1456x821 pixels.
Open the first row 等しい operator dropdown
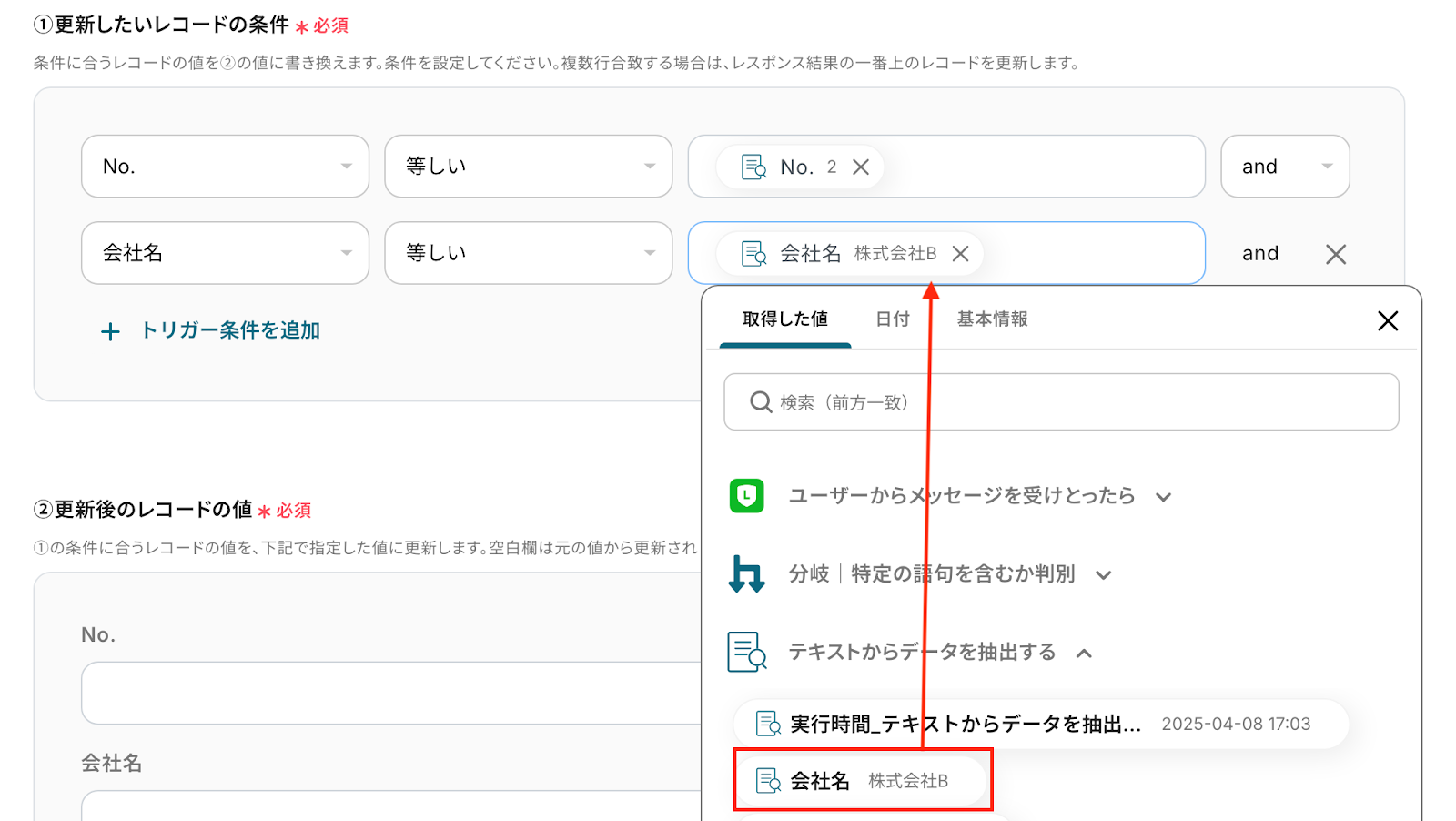[528, 167]
